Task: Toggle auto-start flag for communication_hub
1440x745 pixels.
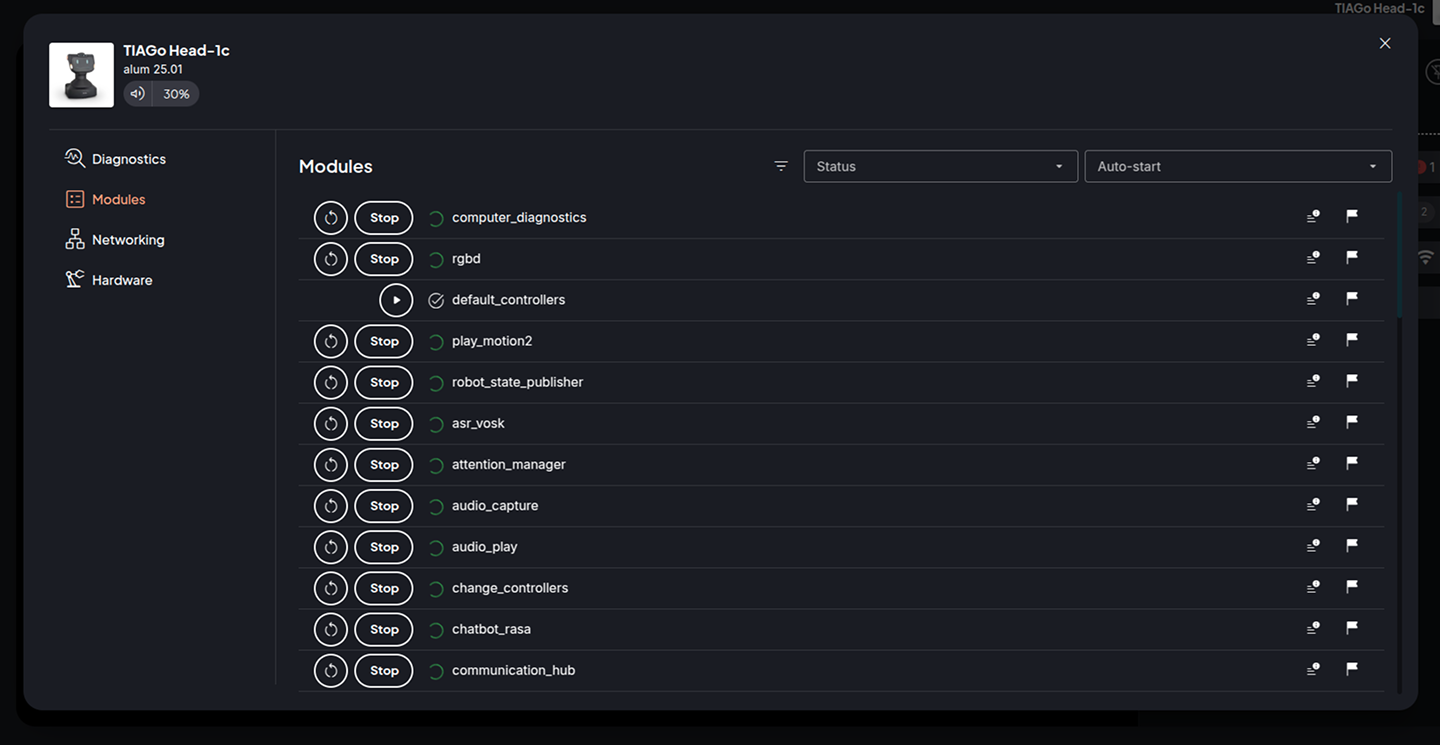Action: [x=1352, y=669]
